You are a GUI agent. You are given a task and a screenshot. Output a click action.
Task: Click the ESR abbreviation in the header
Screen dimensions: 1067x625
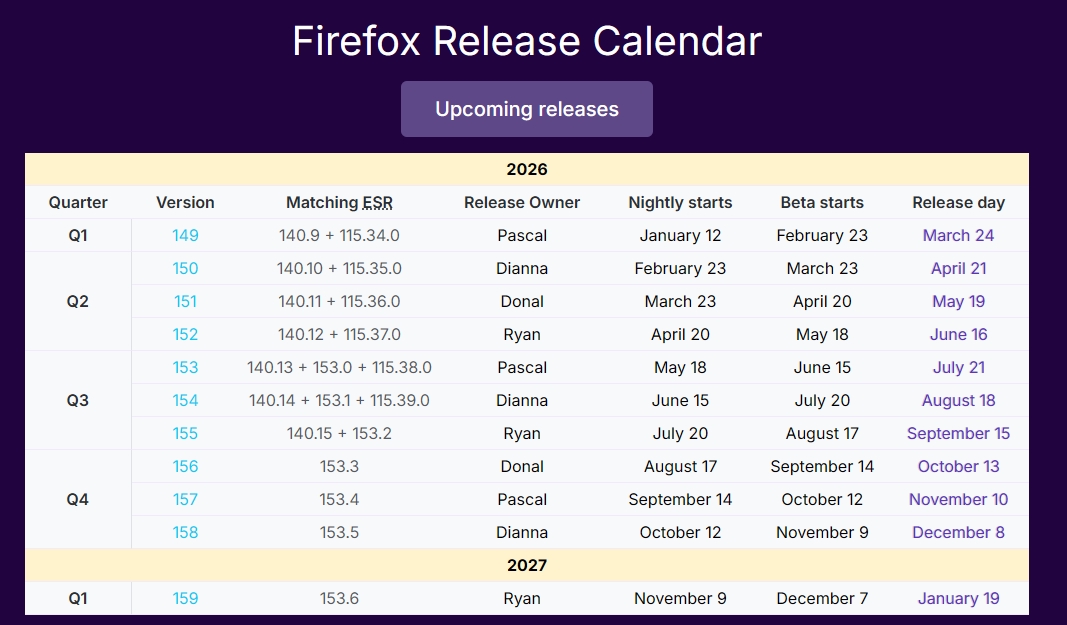pos(377,202)
